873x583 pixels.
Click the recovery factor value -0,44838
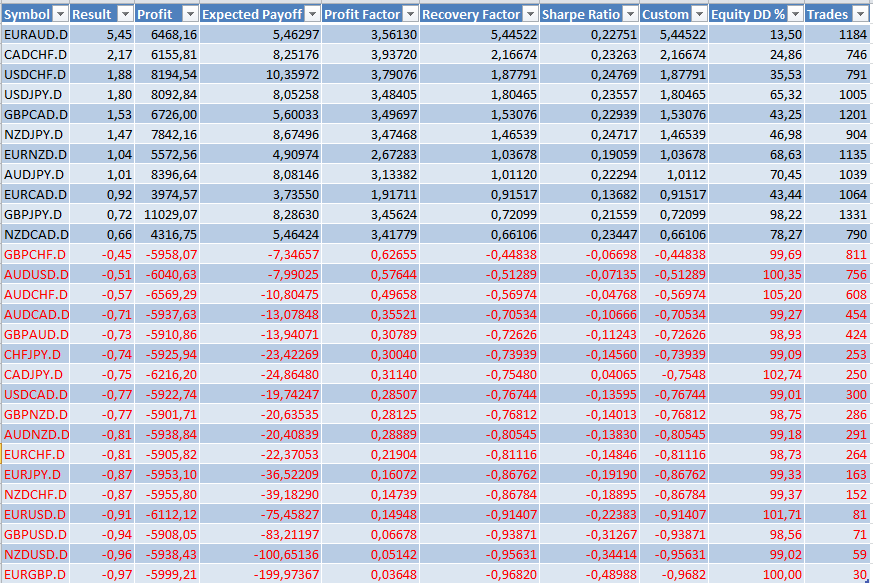(511, 255)
